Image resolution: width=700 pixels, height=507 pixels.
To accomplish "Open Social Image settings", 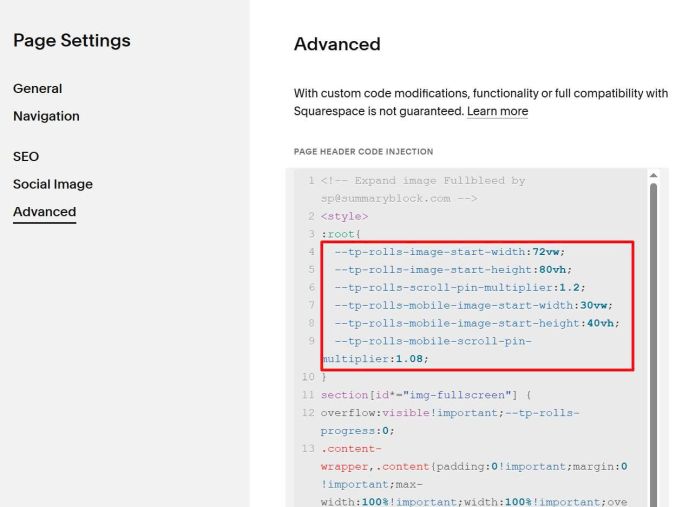I will [x=53, y=184].
